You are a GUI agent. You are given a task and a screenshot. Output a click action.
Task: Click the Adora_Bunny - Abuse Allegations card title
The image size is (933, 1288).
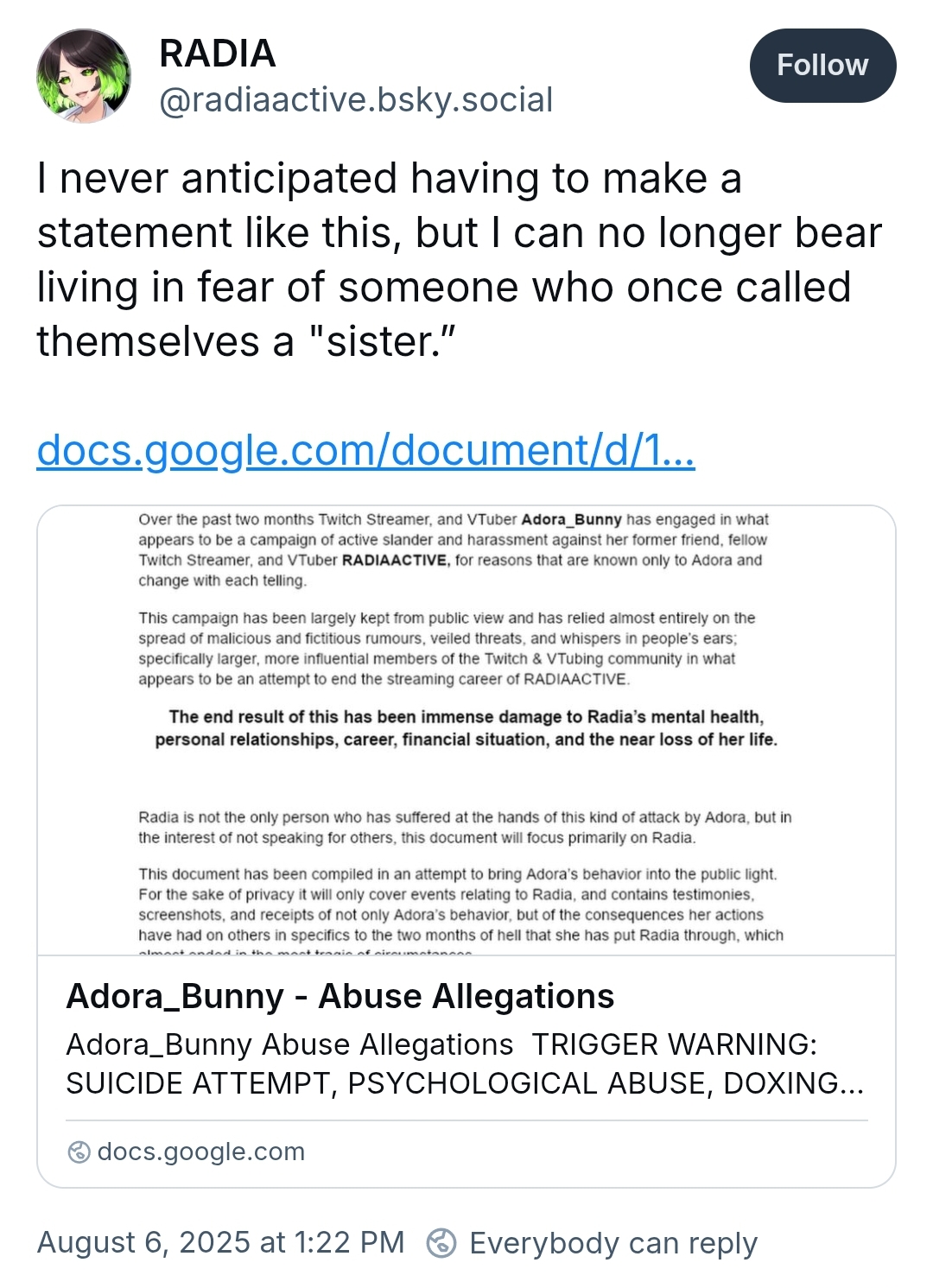tap(340, 996)
